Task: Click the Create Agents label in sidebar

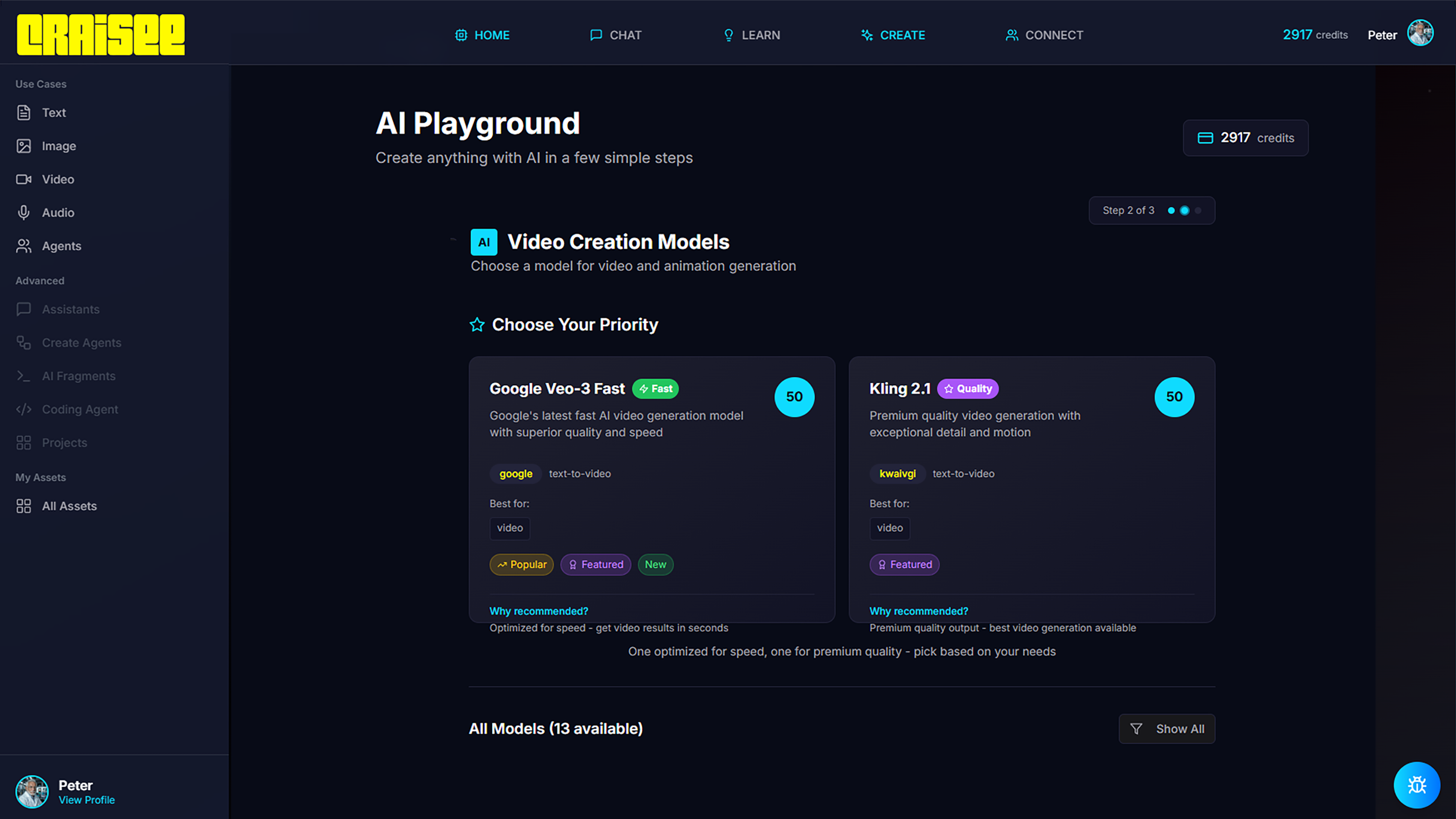Action: pos(82,342)
